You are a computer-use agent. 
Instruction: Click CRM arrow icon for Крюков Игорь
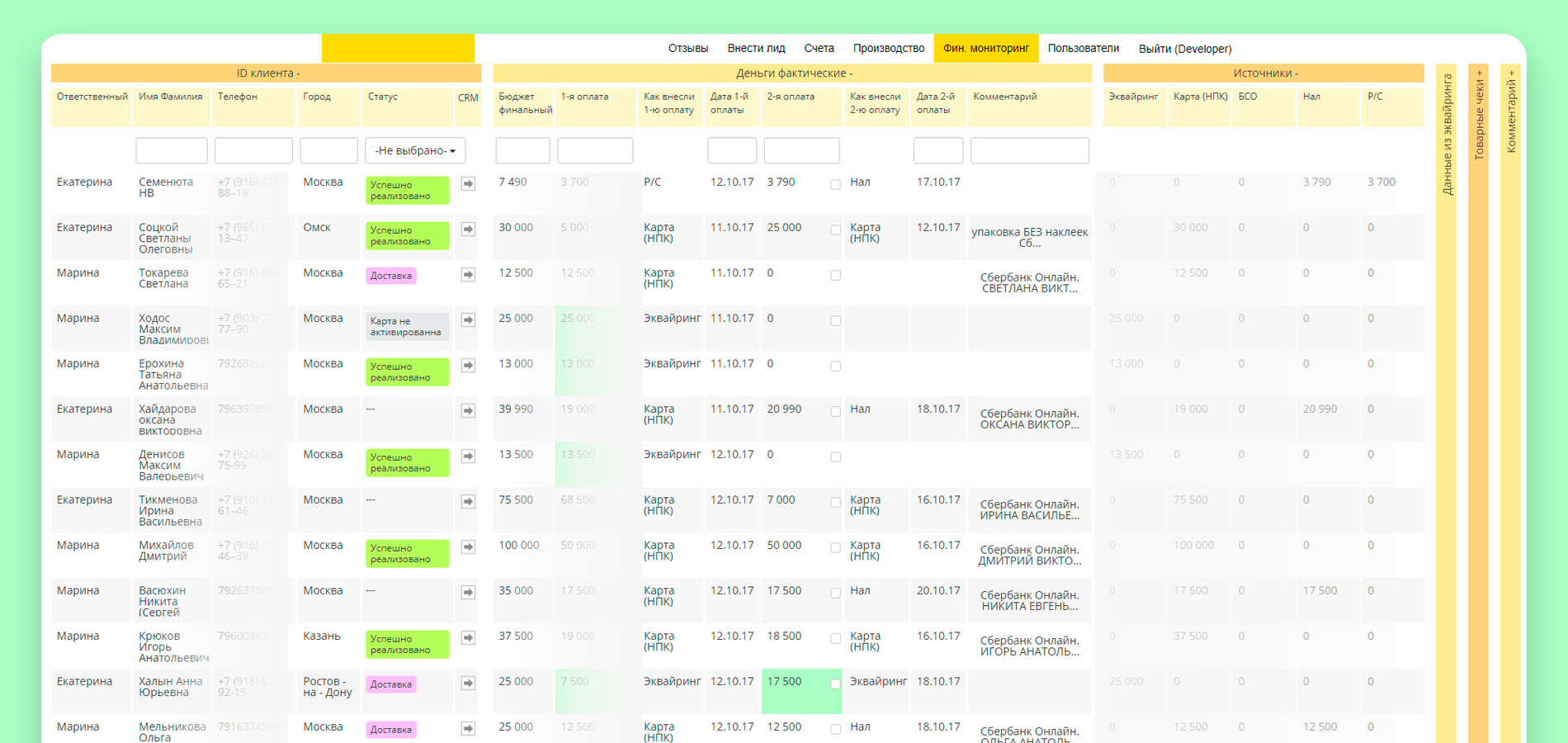468,637
